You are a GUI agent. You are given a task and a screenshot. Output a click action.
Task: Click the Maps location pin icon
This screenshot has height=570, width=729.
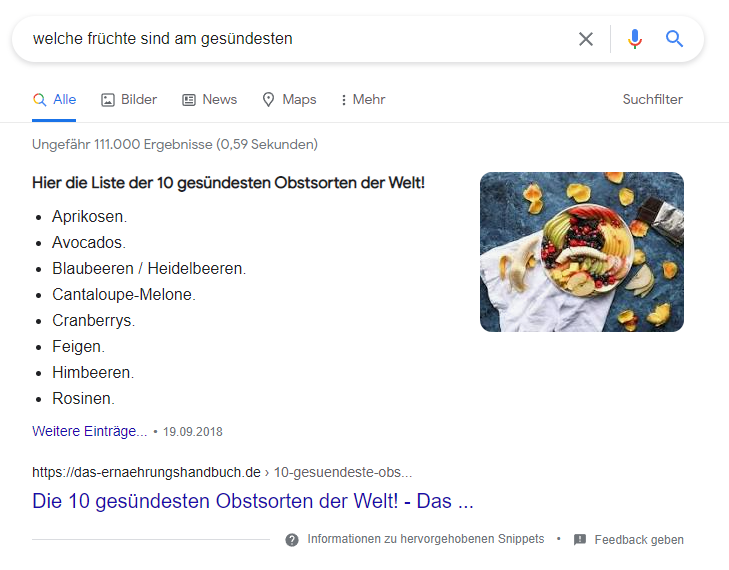(x=268, y=100)
